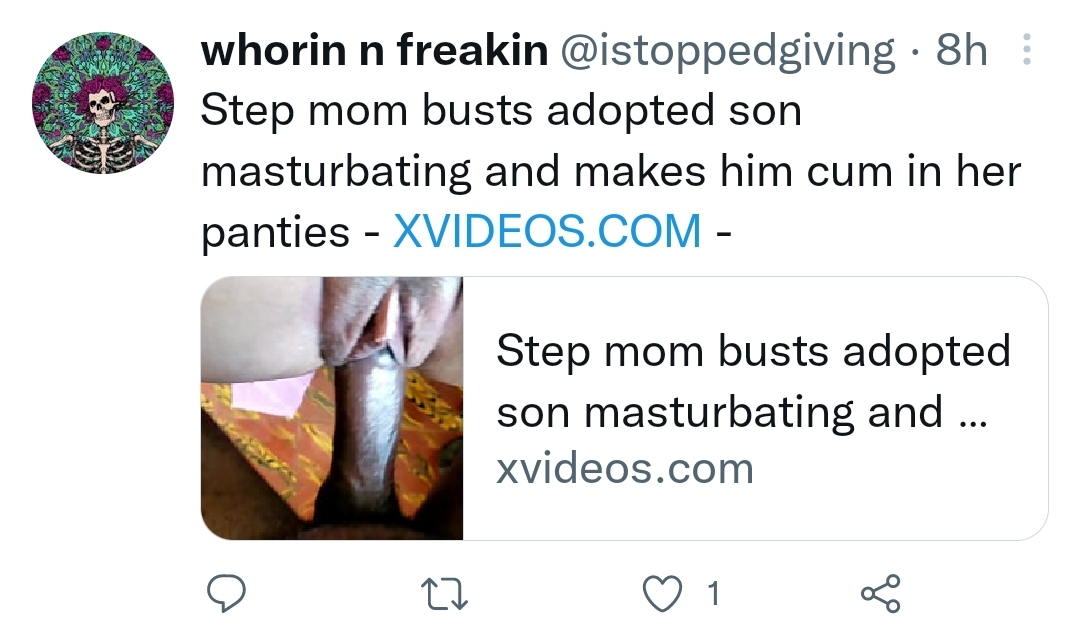
Task: Open tweet detail via second line of text
Action: pos(611,171)
